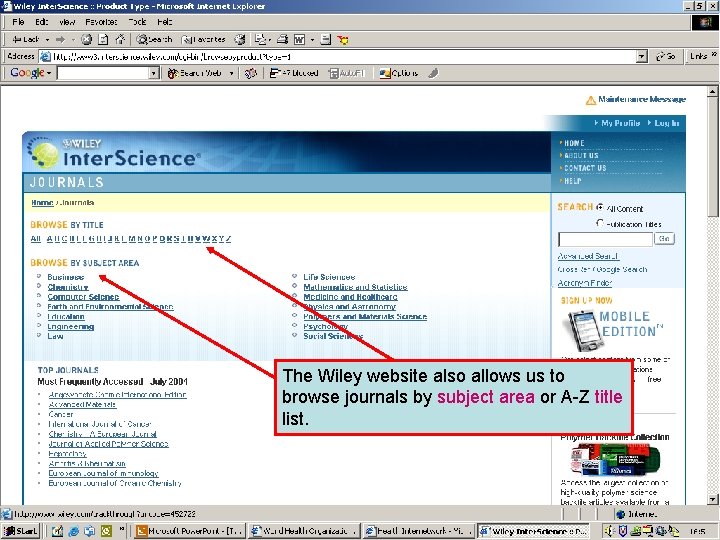This screenshot has height=540, width=720.
Task: Go to the browser Home page icon
Action: (x=120, y=39)
